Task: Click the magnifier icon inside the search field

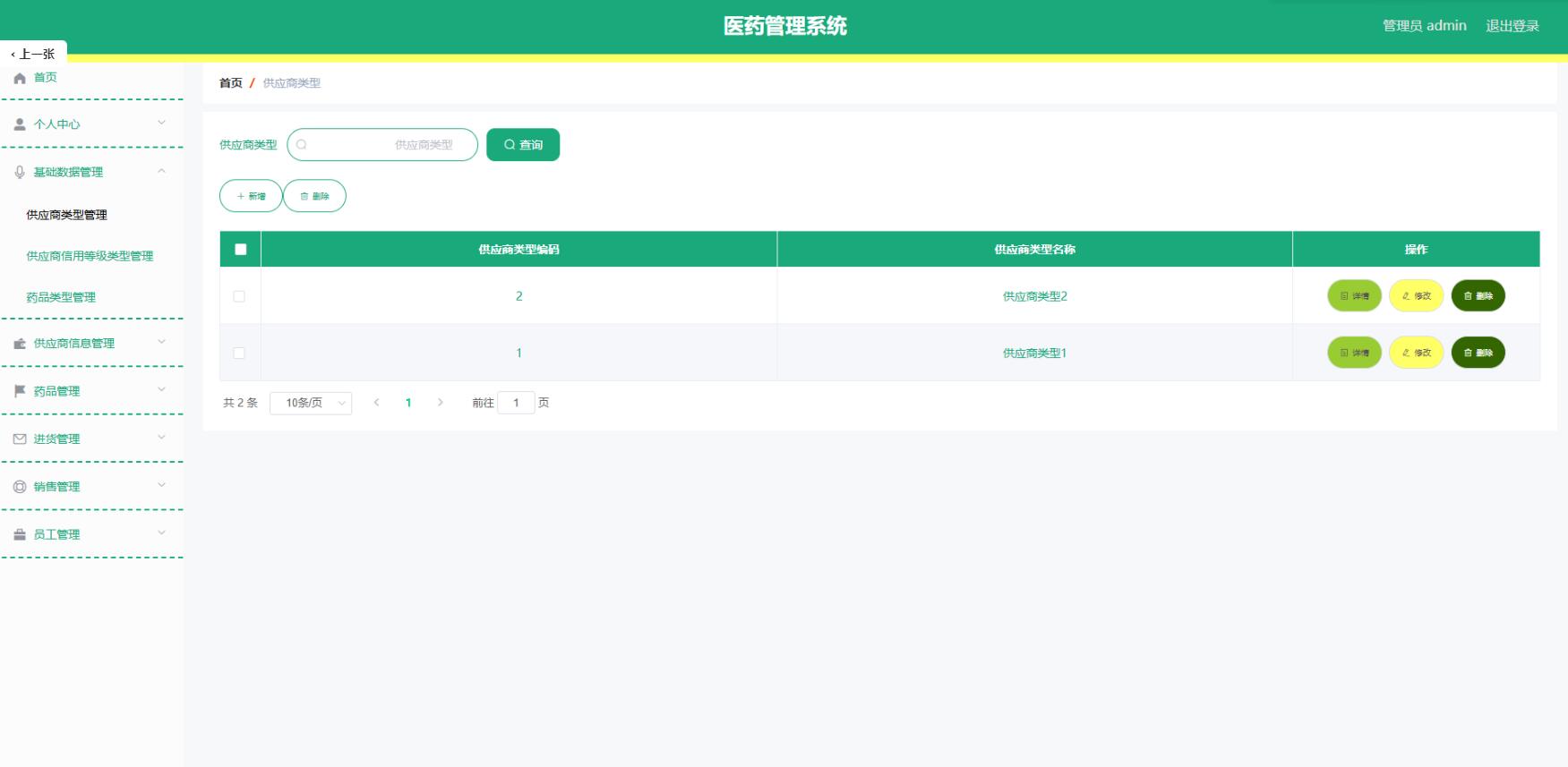Action: (x=302, y=145)
